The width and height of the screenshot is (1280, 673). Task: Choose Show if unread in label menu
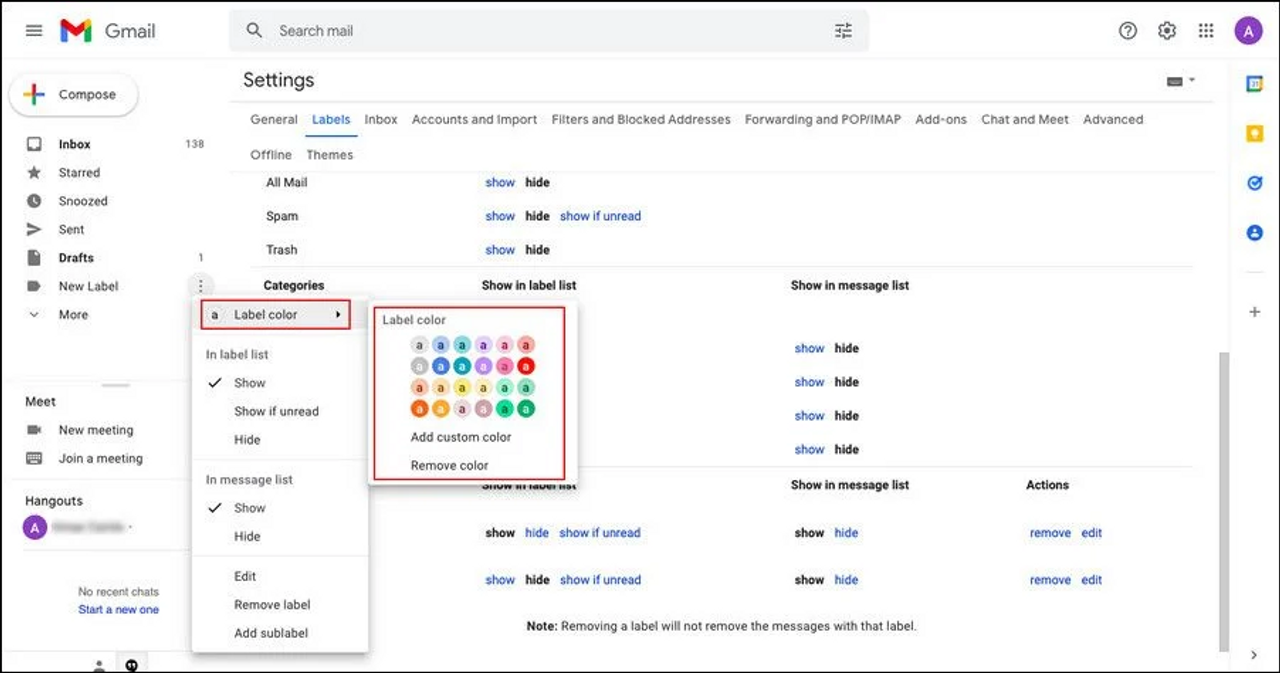tap(276, 411)
